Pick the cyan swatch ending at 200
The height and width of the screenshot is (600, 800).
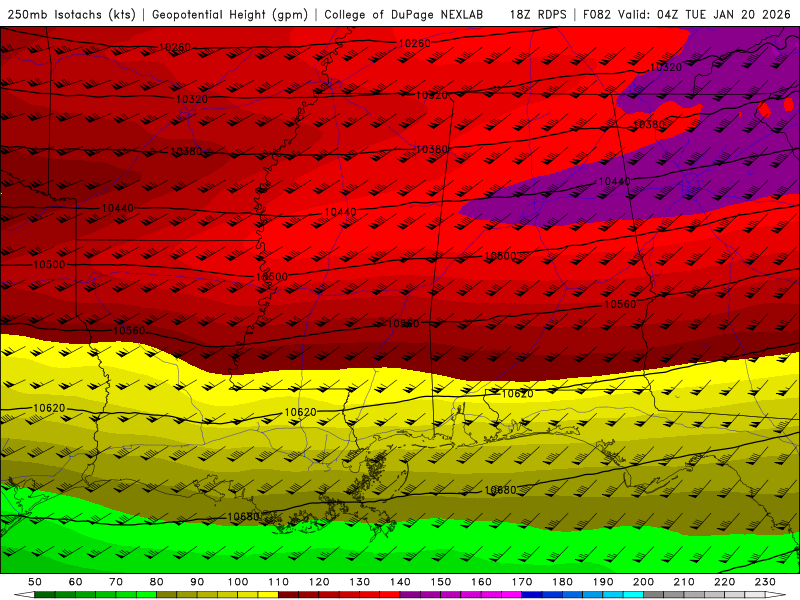pos(634,595)
